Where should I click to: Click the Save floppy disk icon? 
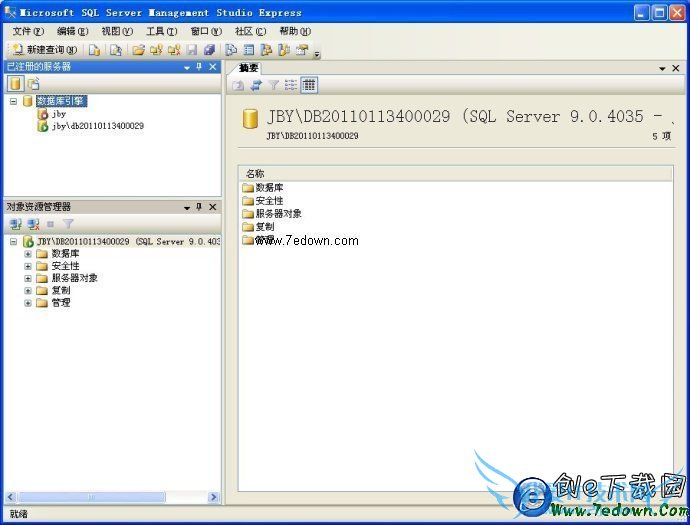tap(192, 50)
